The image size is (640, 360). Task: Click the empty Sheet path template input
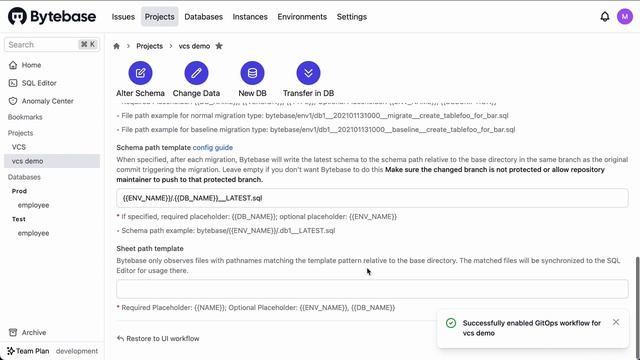coord(372,289)
